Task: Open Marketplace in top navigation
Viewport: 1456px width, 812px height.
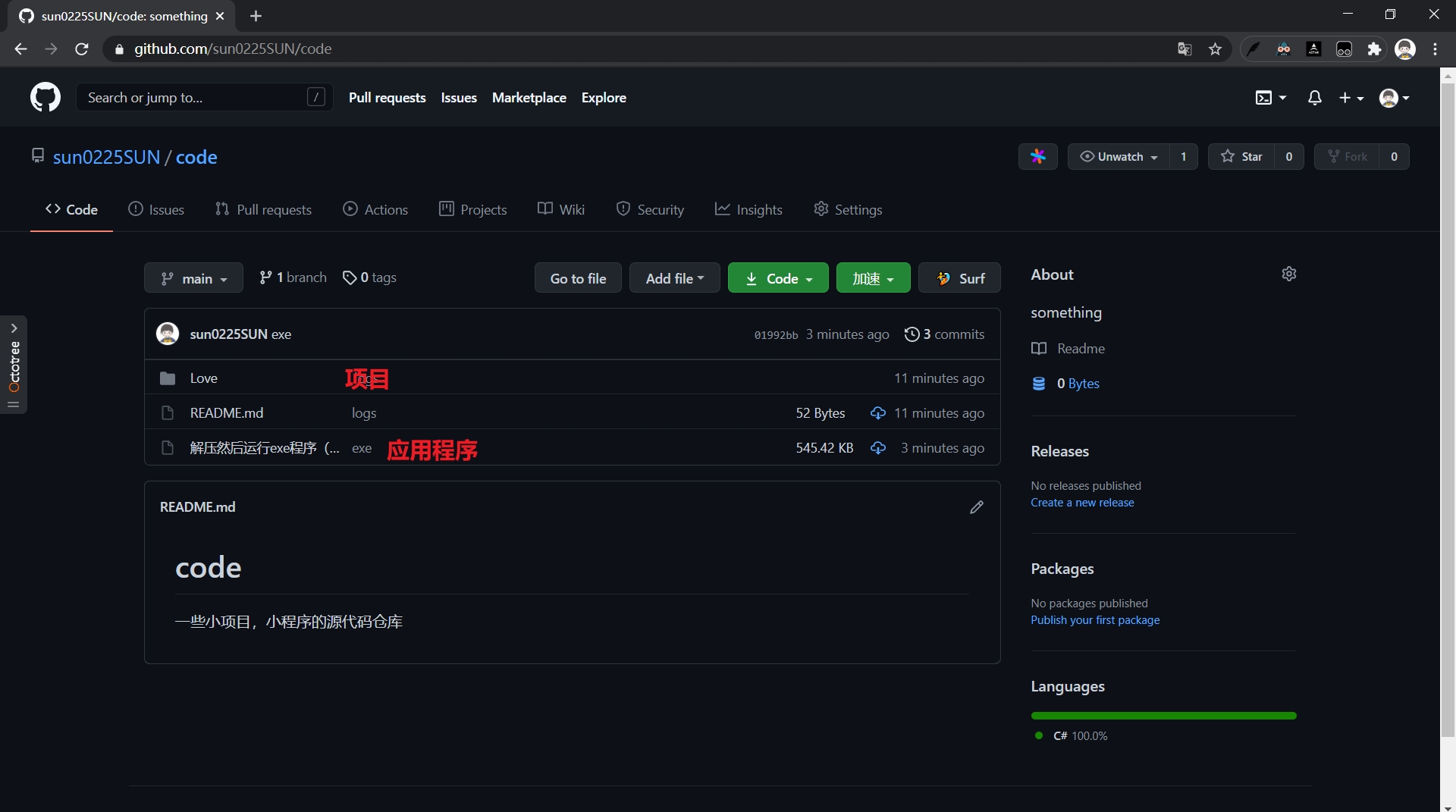Action: pyautogui.click(x=529, y=98)
